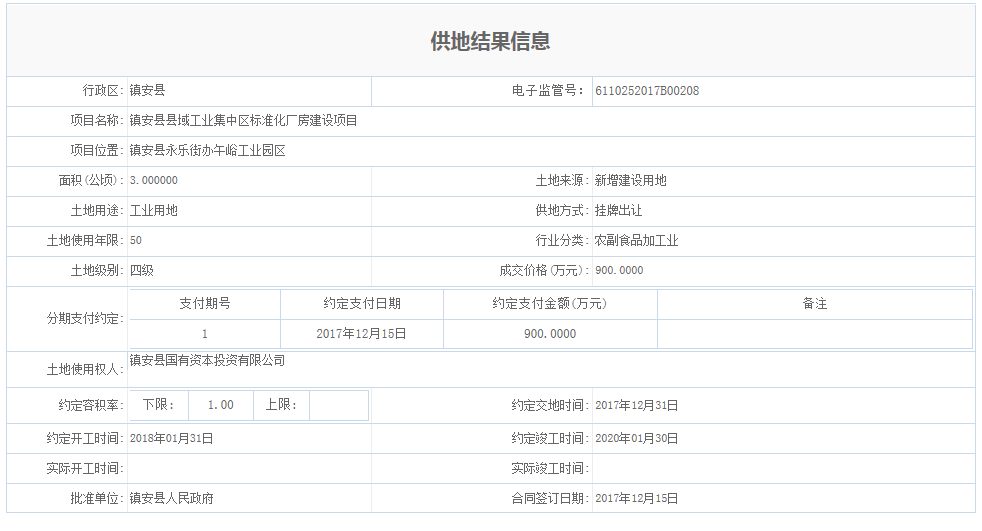This screenshot has width=982, height=531.
Task: Click the 实际竣工时间 field label
Action: coord(550,468)
